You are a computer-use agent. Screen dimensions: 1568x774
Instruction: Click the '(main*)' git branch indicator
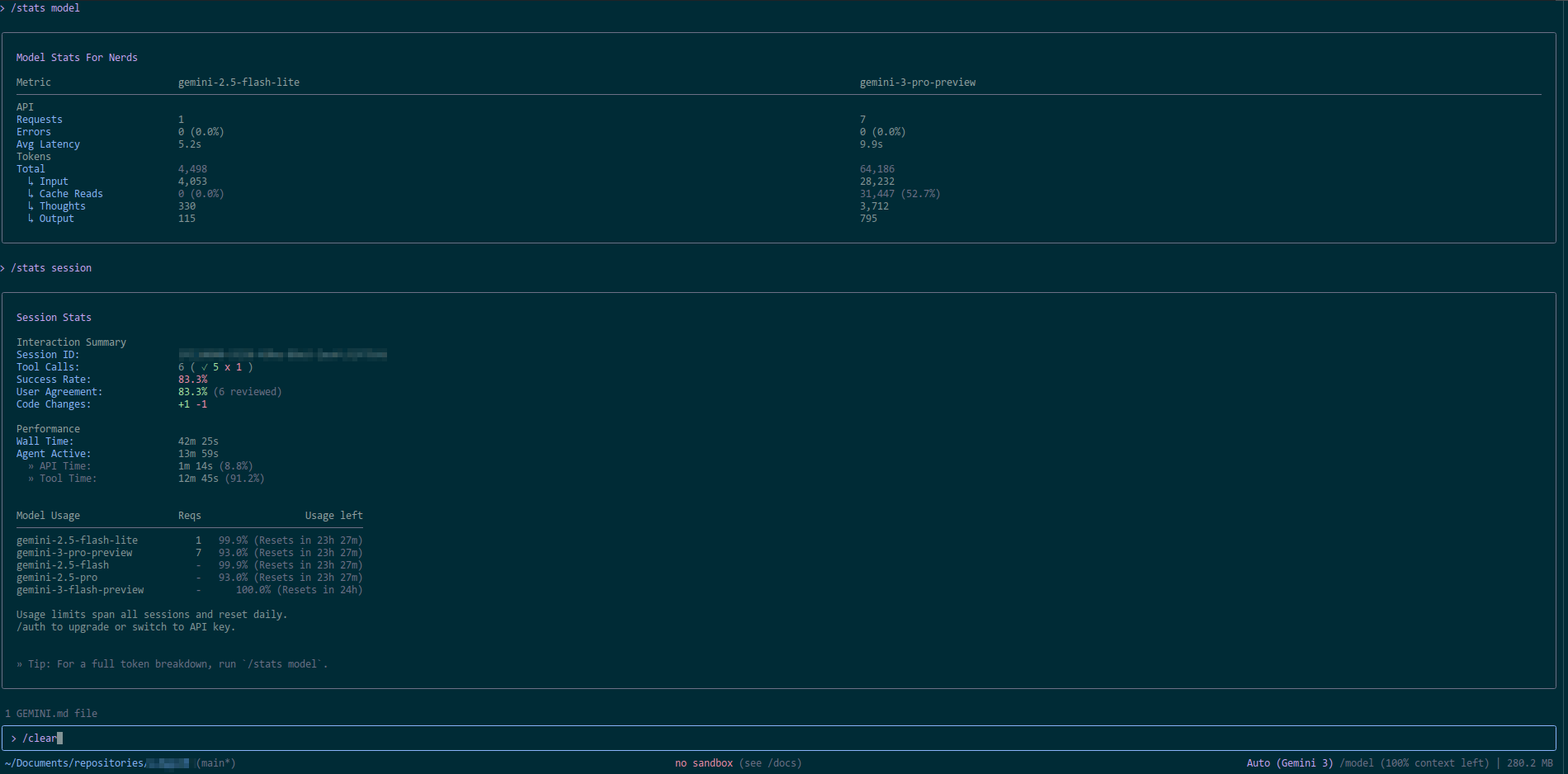[x=216, y=763]
